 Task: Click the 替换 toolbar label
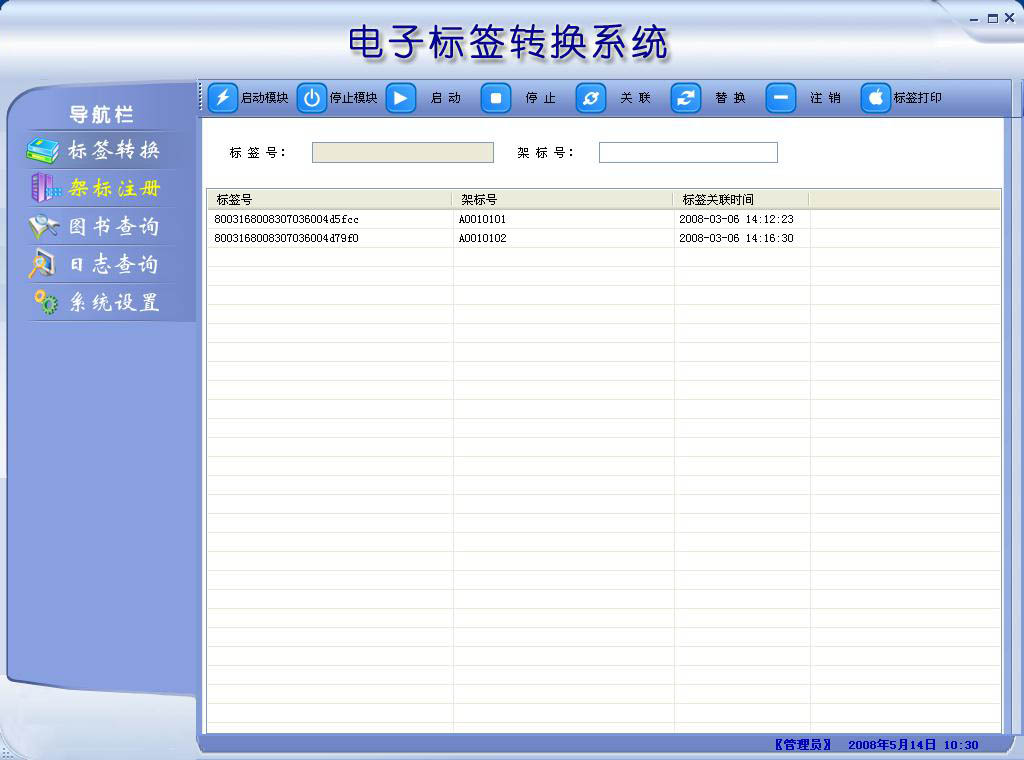(x=730, y=98)
